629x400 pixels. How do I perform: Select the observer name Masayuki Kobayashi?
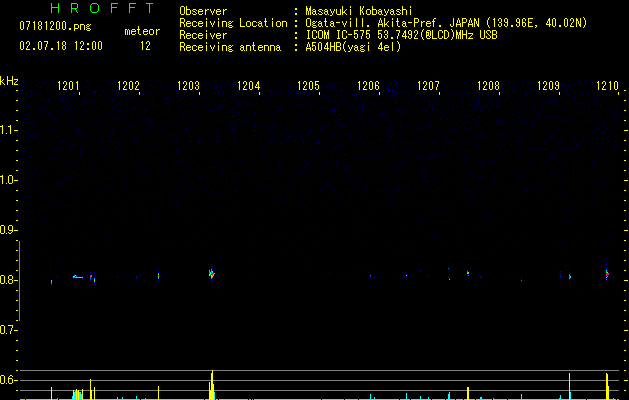[359, 11]
